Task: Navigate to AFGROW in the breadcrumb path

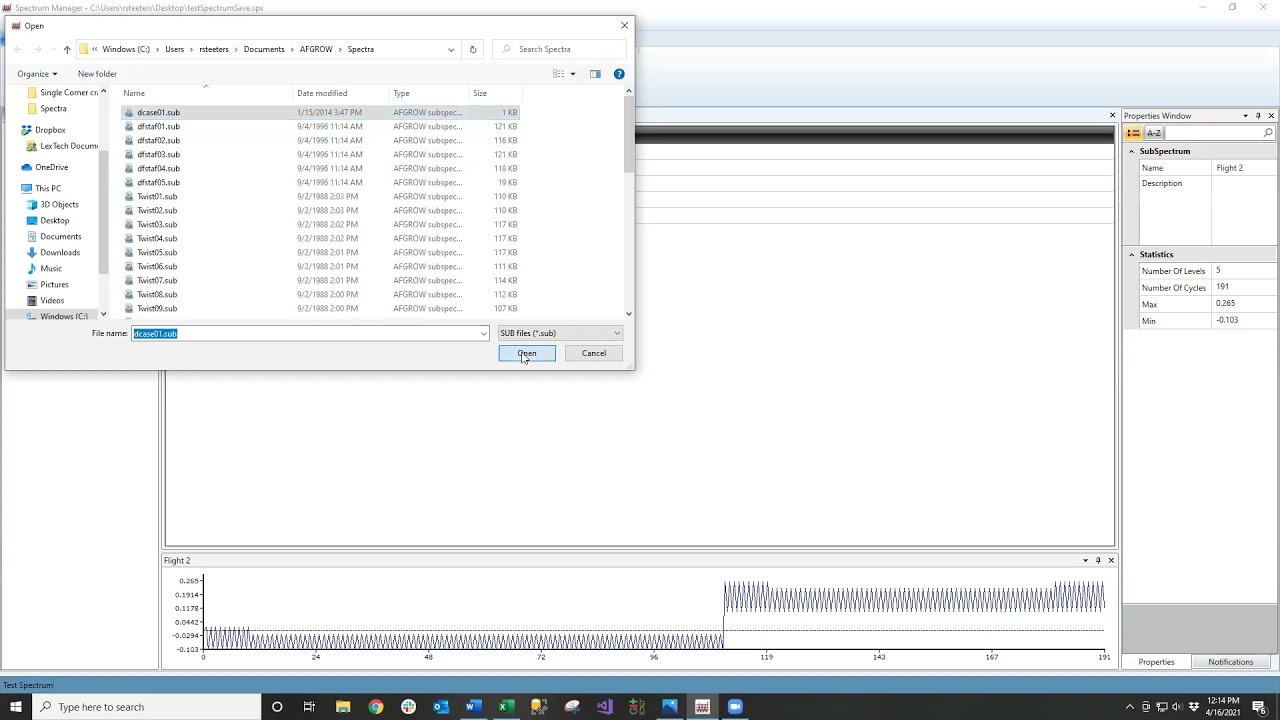Action: pos(316,49)
